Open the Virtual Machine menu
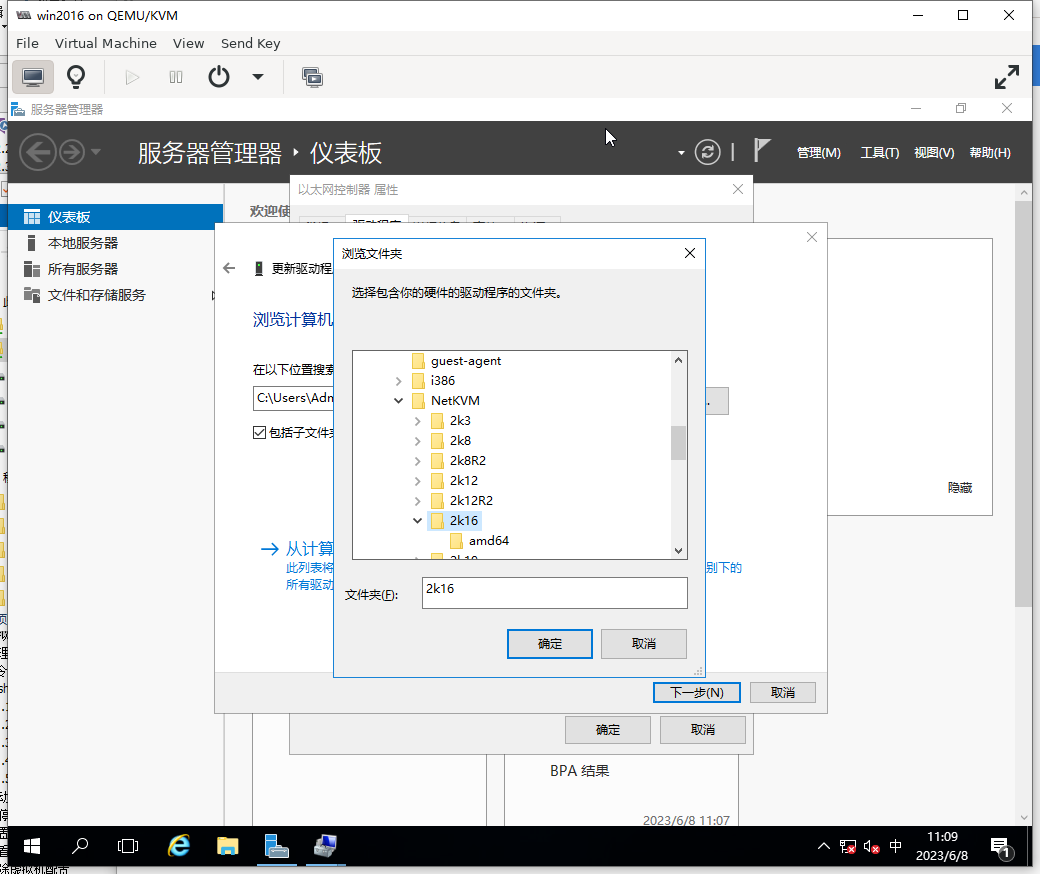 click(105, 43)
